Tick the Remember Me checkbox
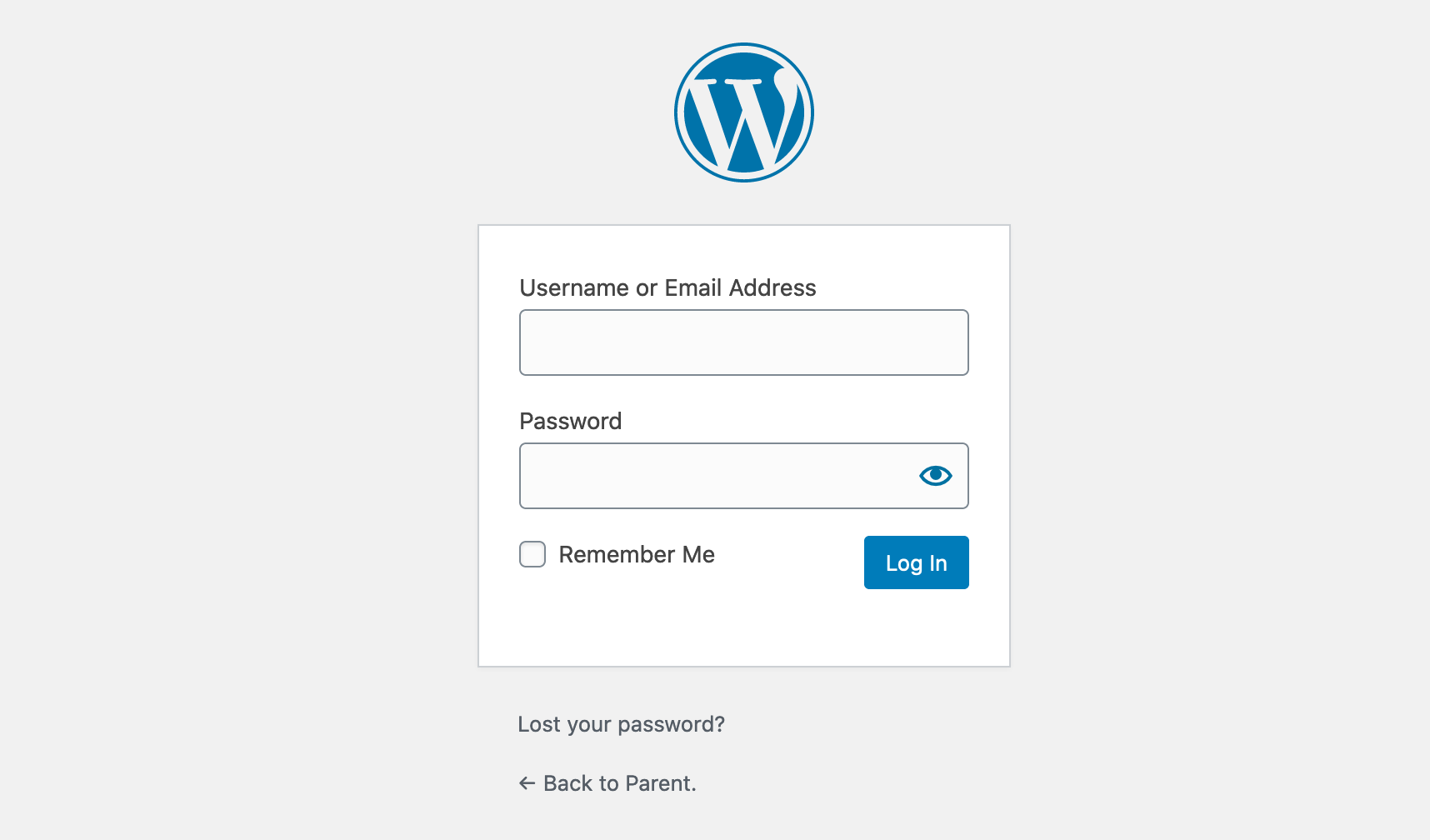Image resolution: width=1430 pixels, height=840 pixels. pos(532,554)
